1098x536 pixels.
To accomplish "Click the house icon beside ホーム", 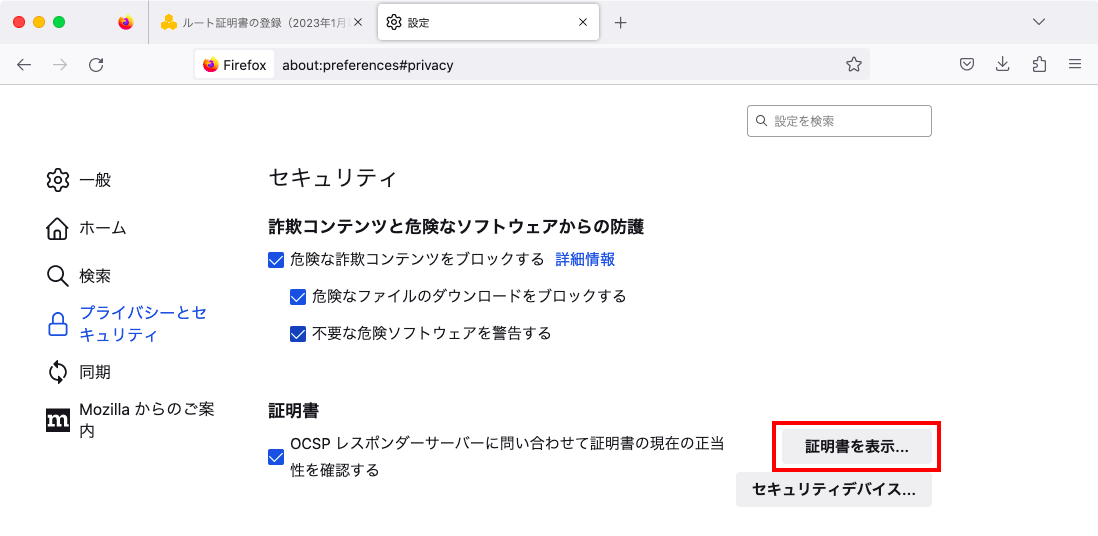I will point(57,228).
